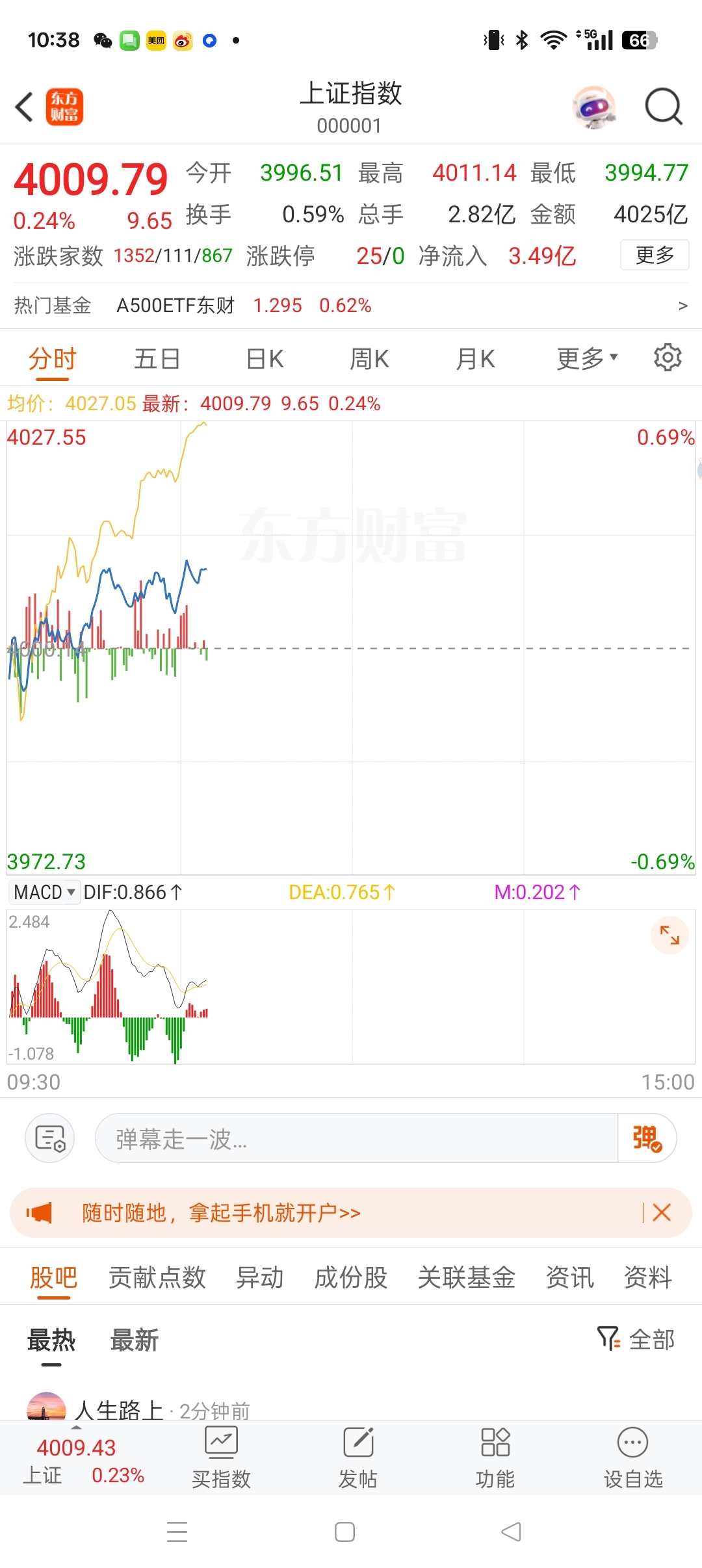Add index via 设自选 icon
The image size is (702, 1568).
point(633,1457)
